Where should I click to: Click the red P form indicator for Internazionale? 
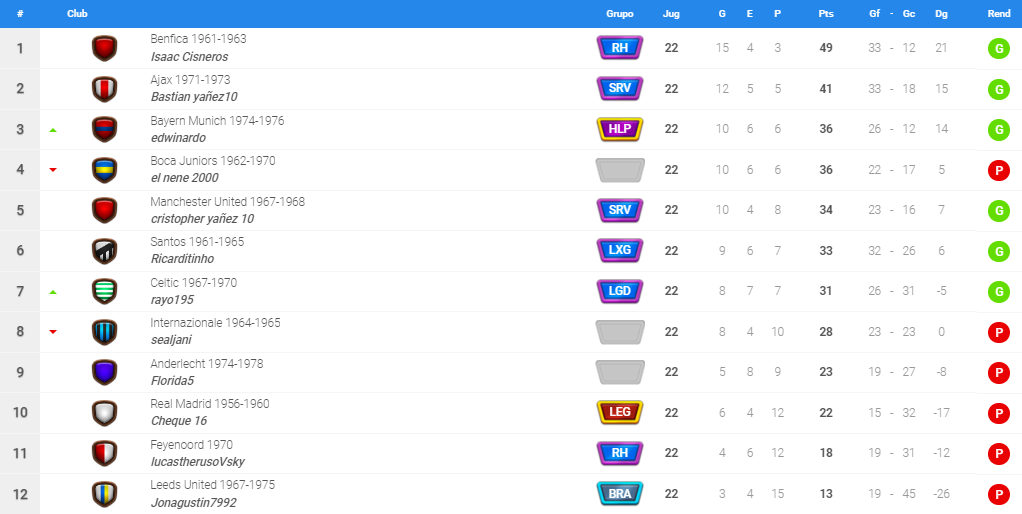pyautogui.click(x=998, y=332)
